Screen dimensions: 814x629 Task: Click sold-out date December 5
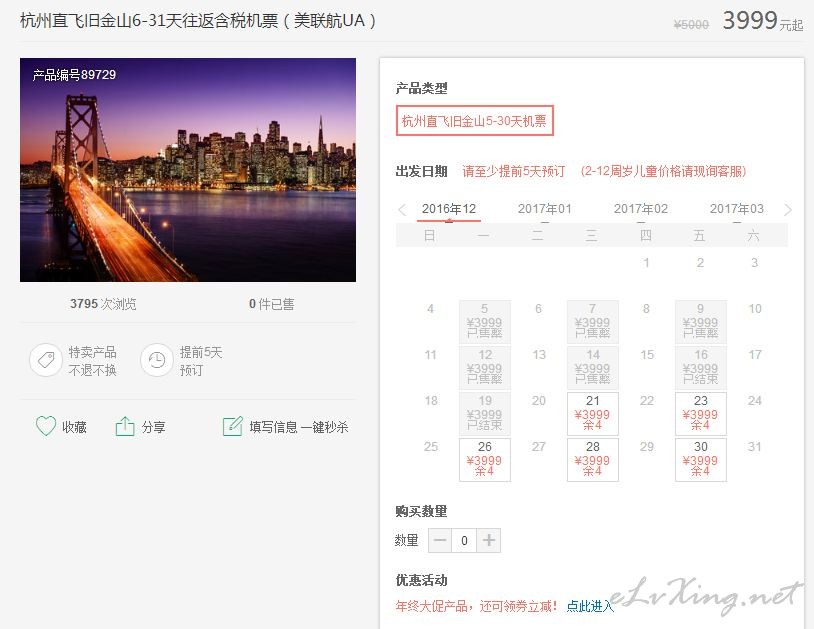[484, 322]
